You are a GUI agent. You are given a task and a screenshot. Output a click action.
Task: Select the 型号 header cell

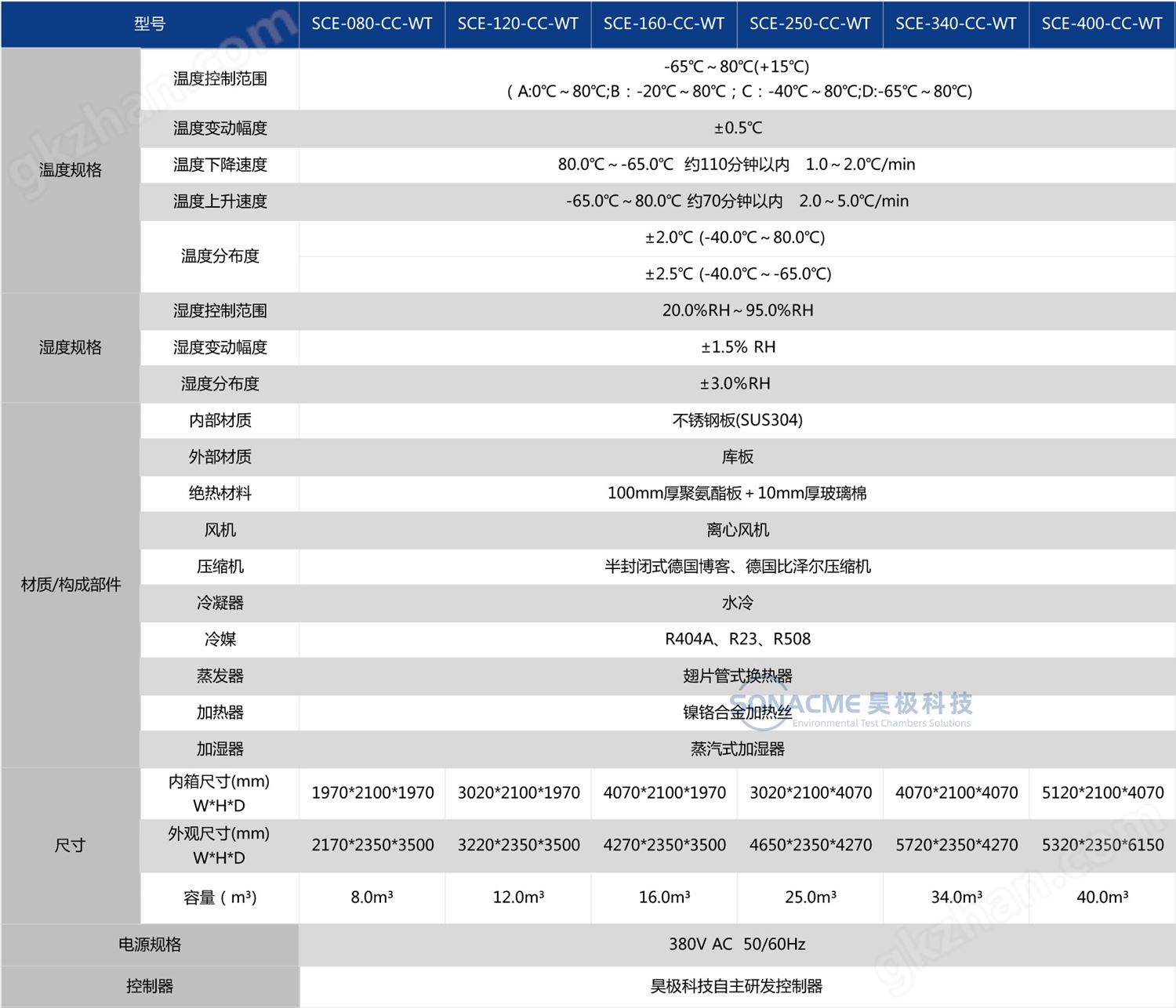[150, 24]
